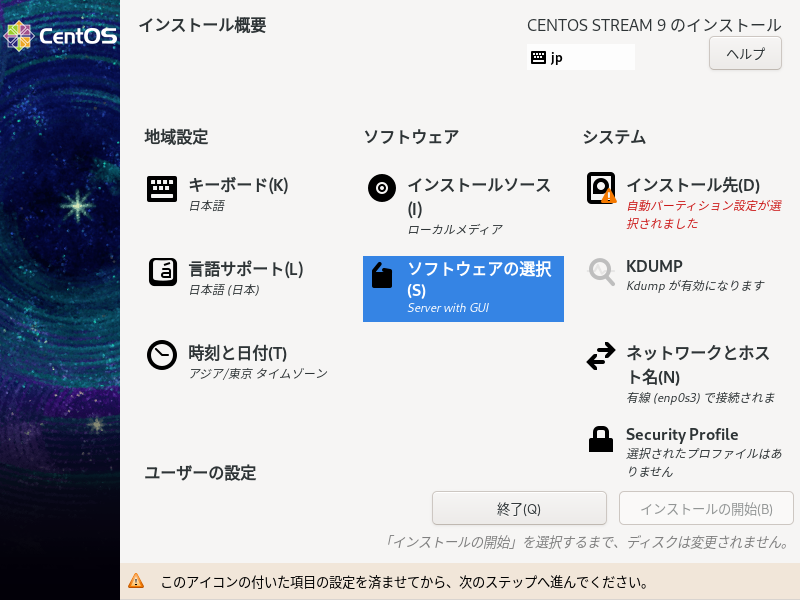Click the インストール概要 title

pyautogui.click(x=203, y=25)
